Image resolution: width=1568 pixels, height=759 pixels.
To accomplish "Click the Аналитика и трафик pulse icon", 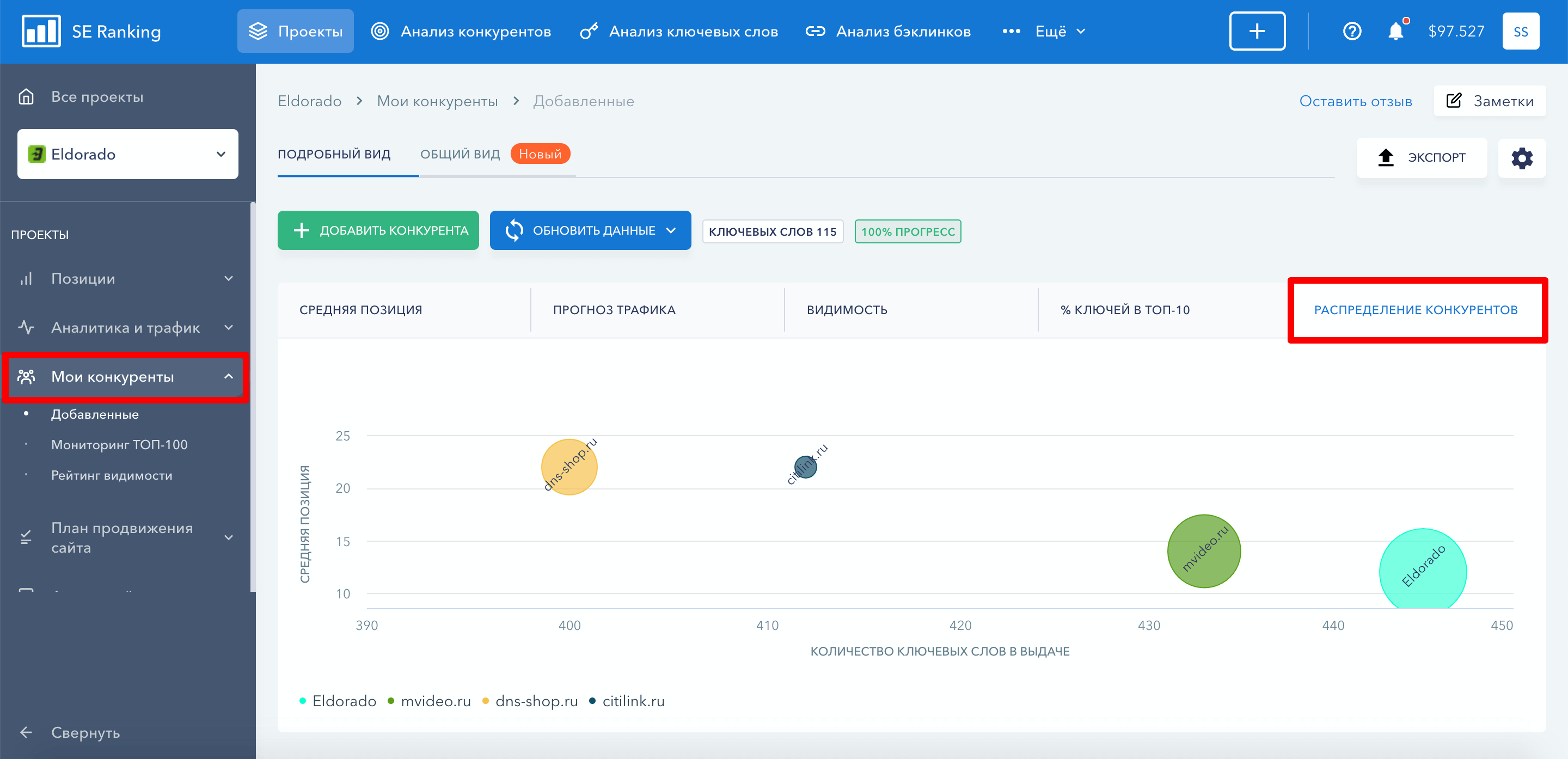I will (x=26, y=327).
